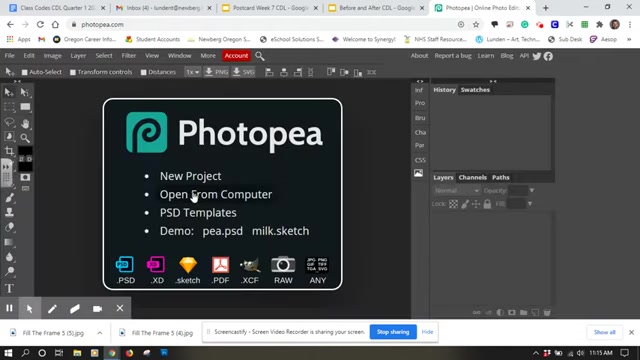The height and width of the screenshot is (360, 640).
Task: Enable the Transform controls checkbox
Action: [73, 72]
